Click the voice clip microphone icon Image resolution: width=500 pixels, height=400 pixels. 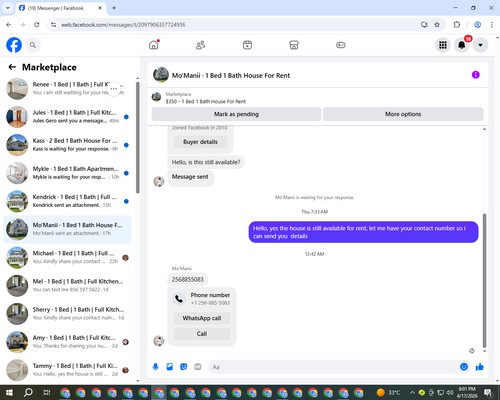click(155, 367)
